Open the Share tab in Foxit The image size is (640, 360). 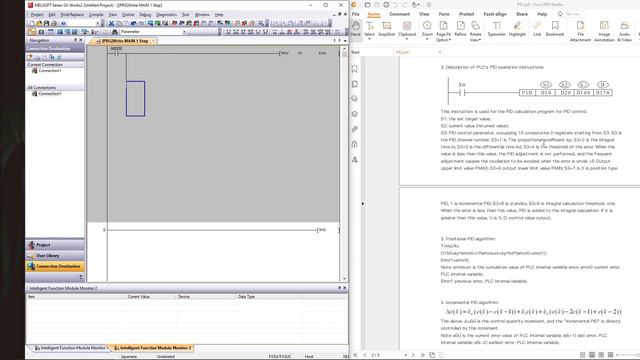coord(522,14)
